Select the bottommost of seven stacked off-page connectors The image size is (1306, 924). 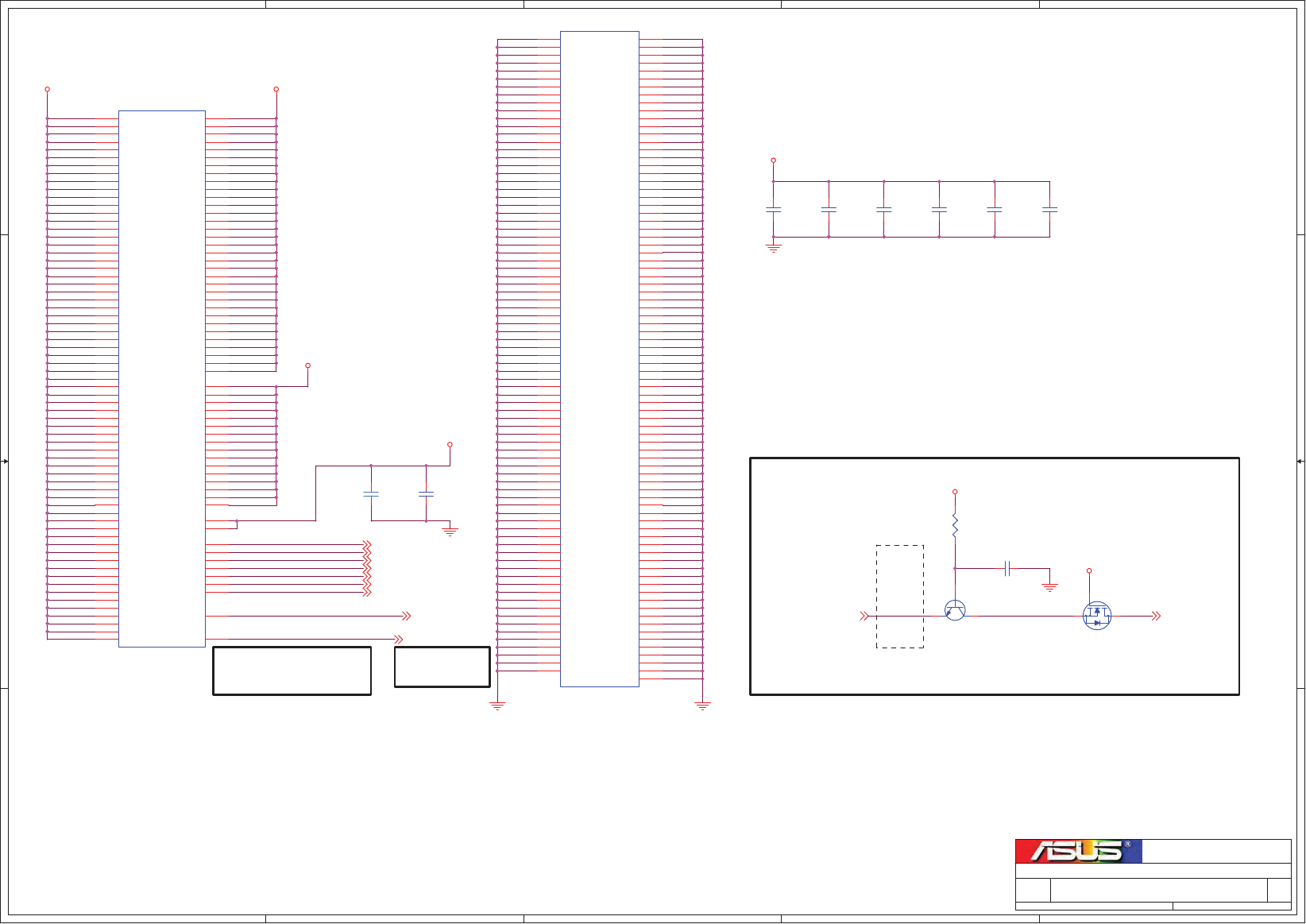[x=367, y=592]
